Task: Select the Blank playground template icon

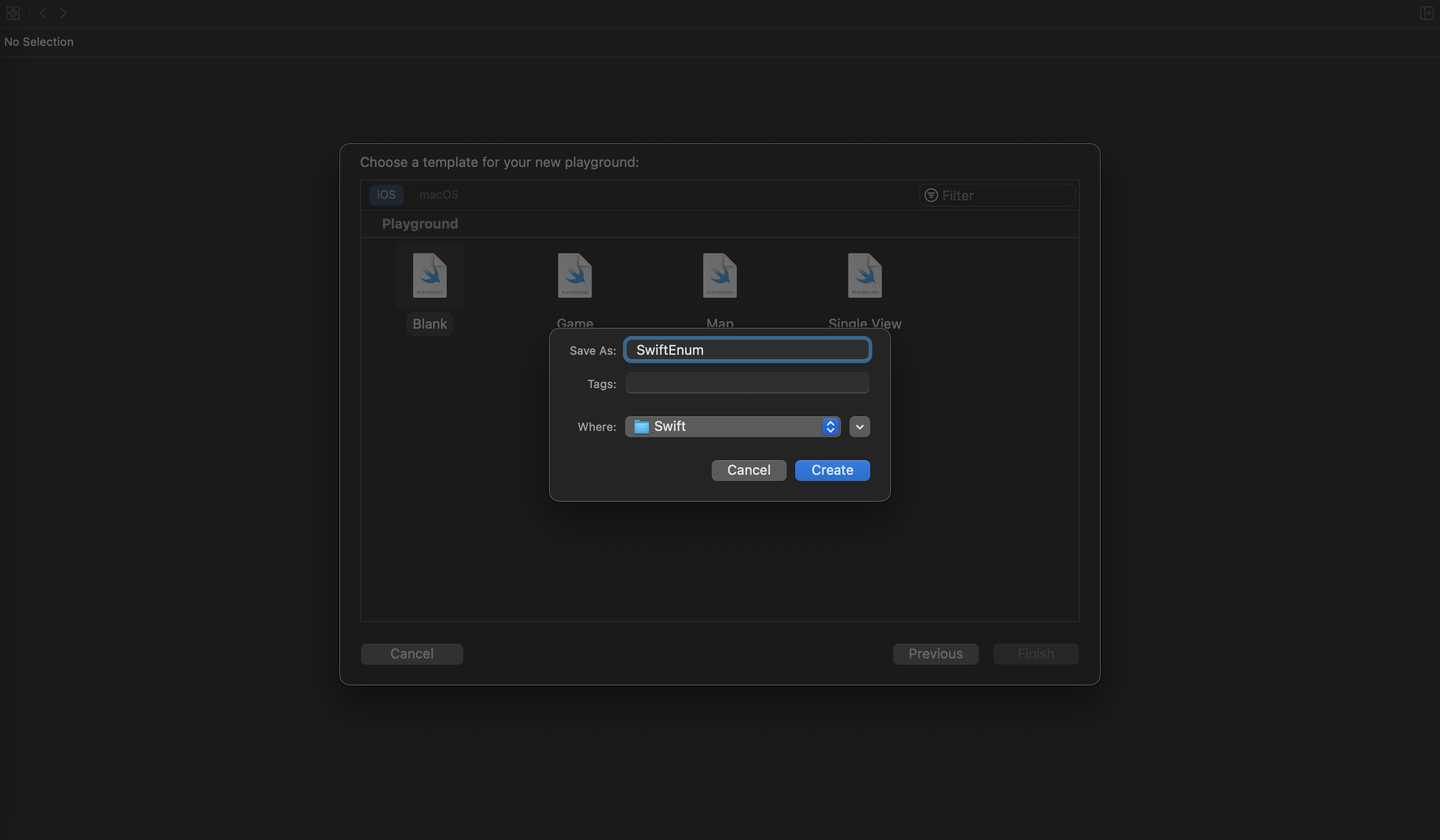Action: [x=430, y=275]
